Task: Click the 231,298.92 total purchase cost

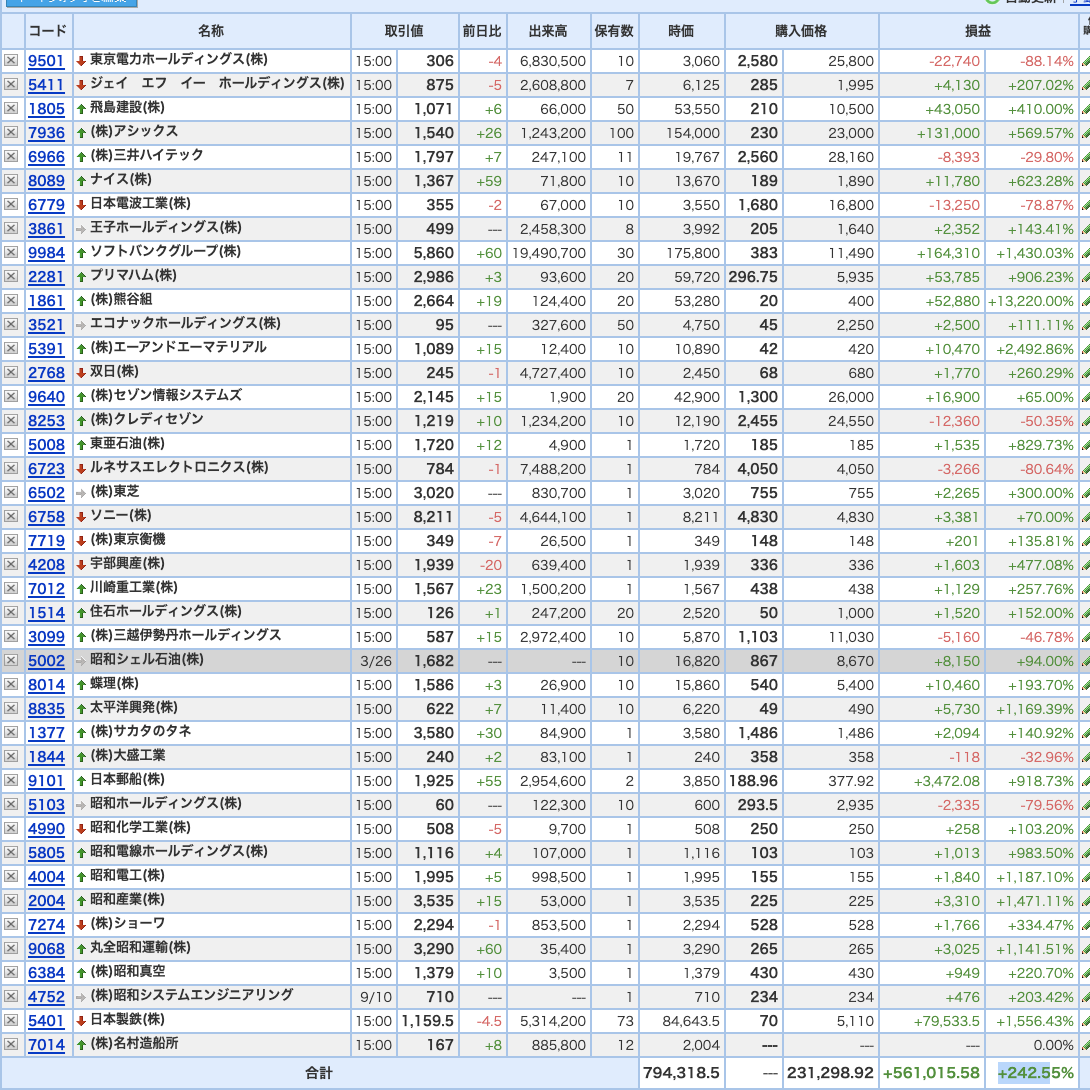Action: coord(830,1073)
